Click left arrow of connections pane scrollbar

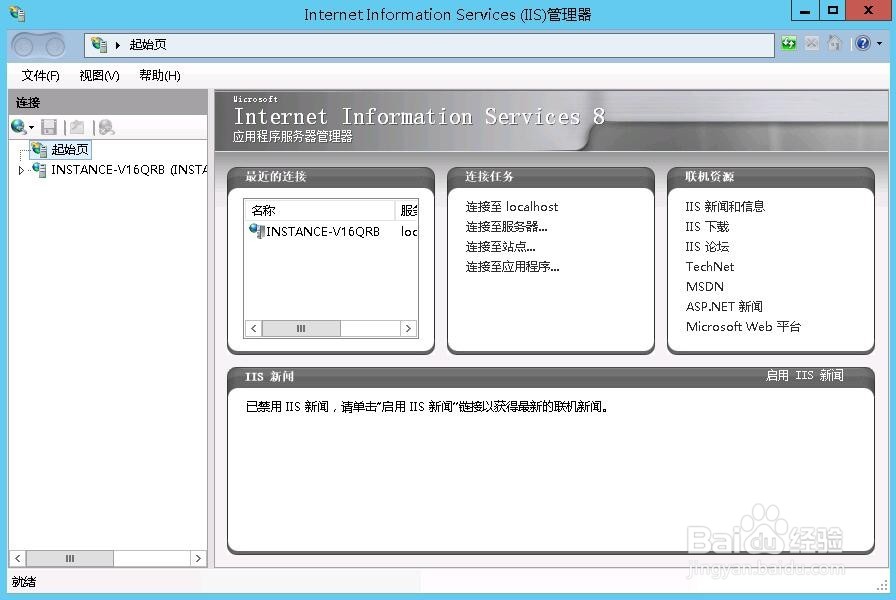[18, 558]
